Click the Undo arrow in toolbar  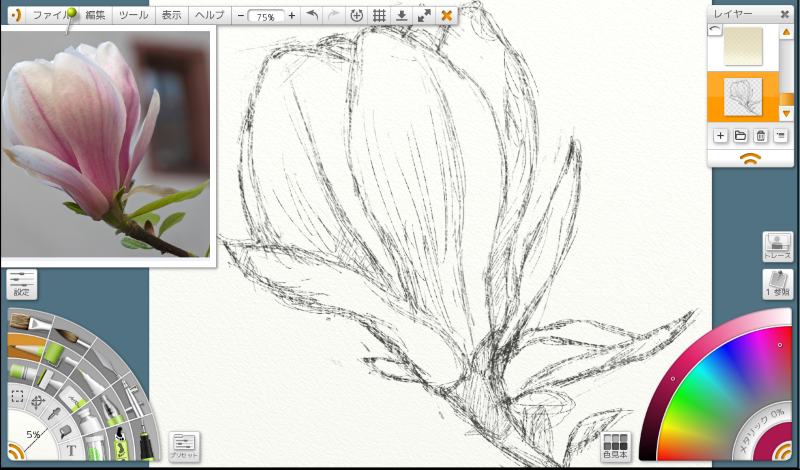point(311,16)
